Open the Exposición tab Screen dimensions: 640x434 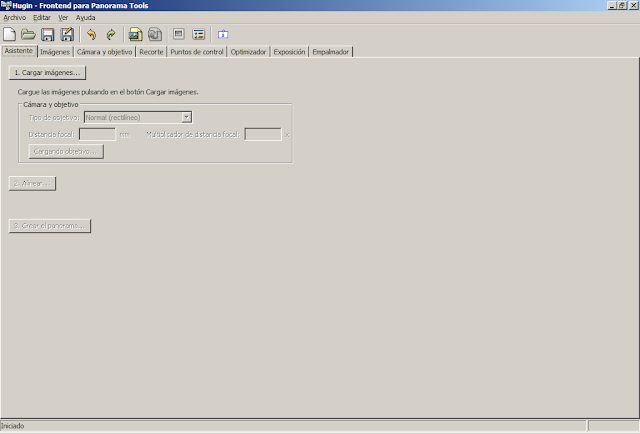pyautogui.click(x=289, y=52)
